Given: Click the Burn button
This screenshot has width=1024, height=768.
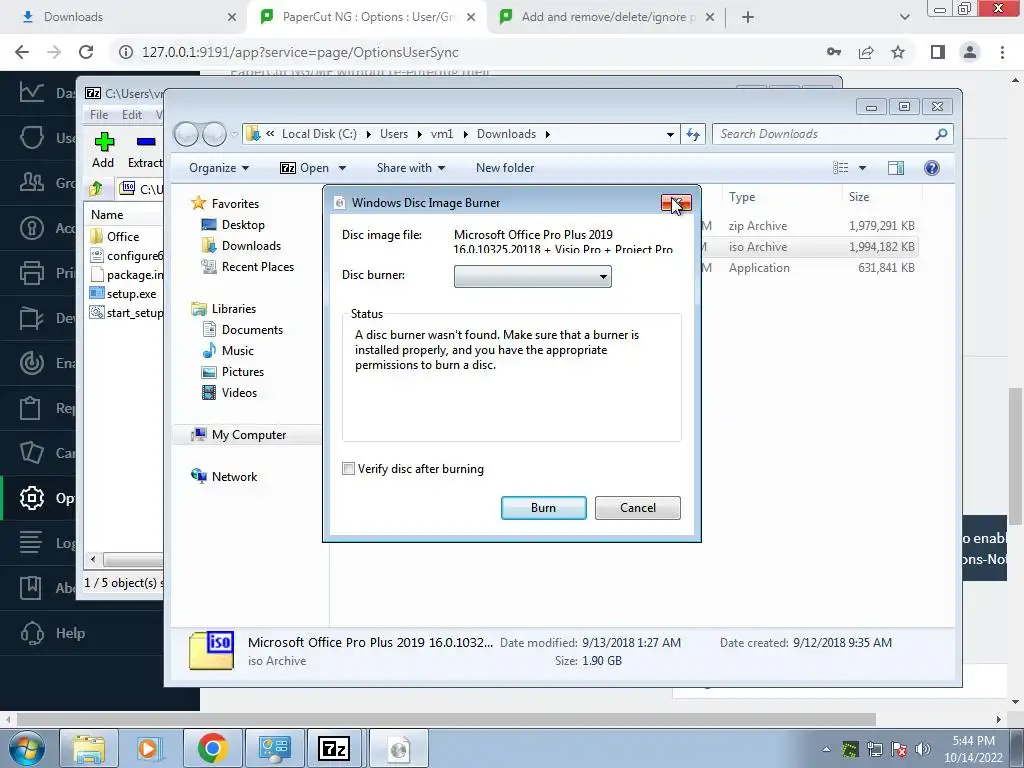Looking at the screenshot, I should pos(543,507).
